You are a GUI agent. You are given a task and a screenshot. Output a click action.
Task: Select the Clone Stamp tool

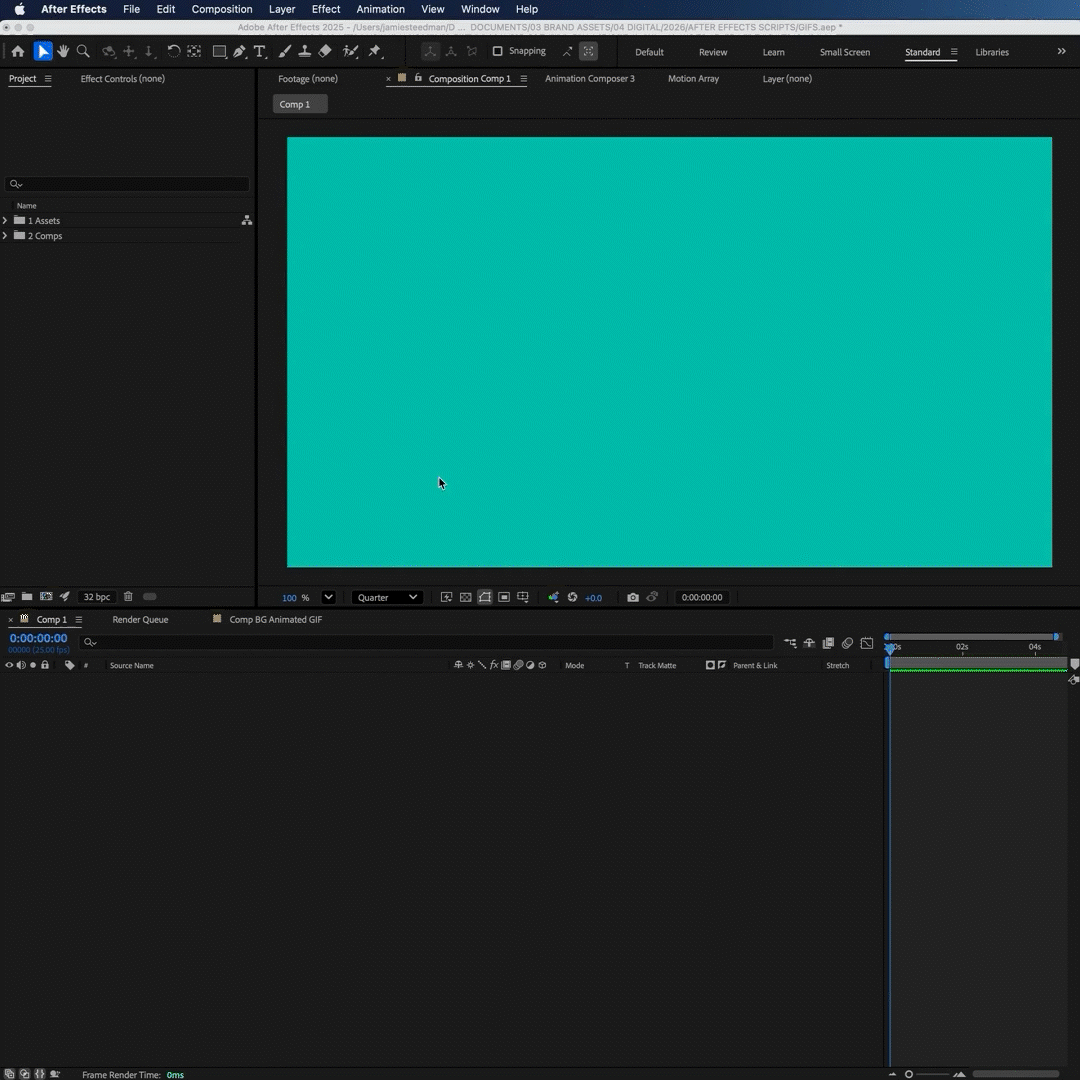click(305, 51)
